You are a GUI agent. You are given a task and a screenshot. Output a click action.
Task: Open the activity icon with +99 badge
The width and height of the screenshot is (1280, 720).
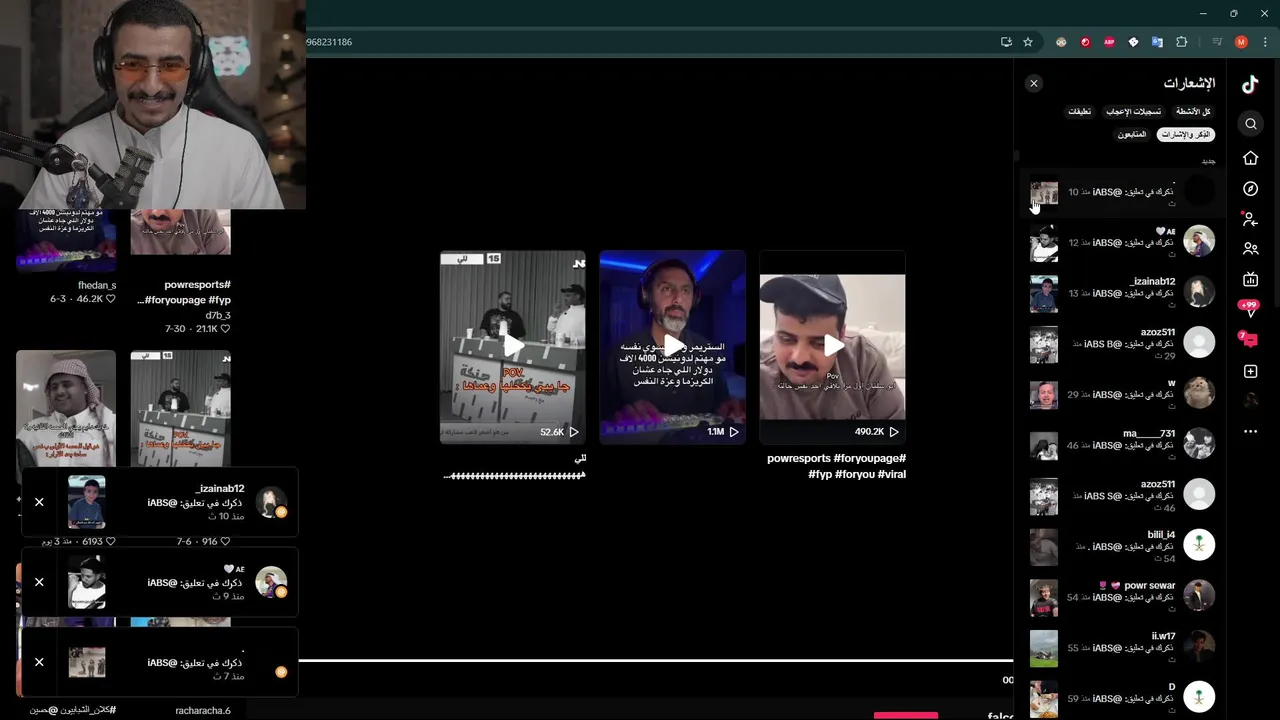[x=1249, y=308]
